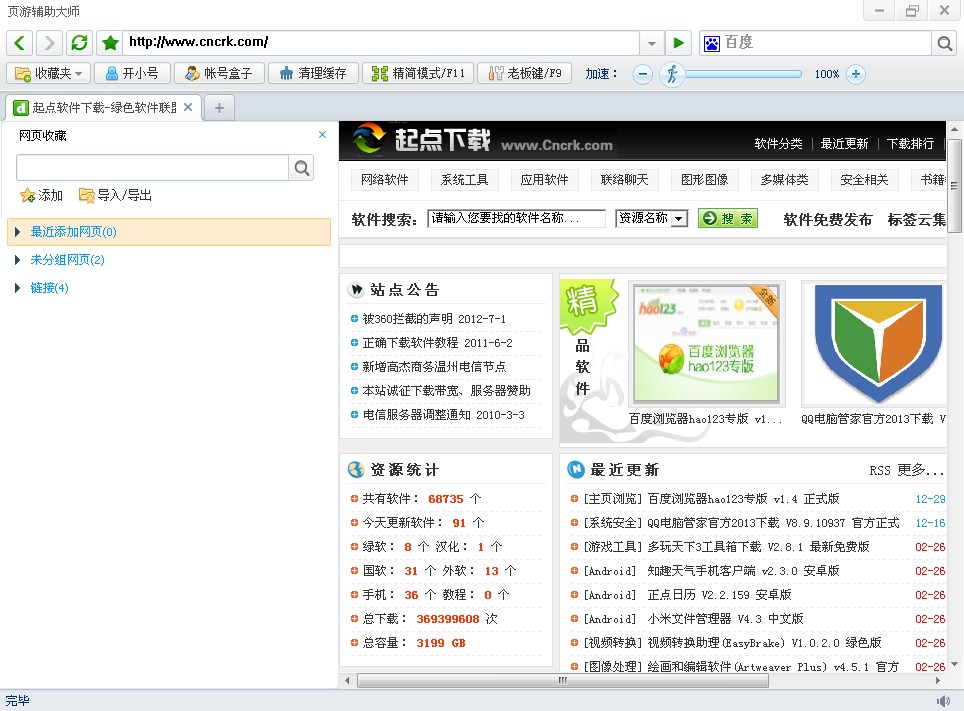The height and width of the screenshot is (711, 964).
Task: Click the green Go arrow button
Action: 678,43
